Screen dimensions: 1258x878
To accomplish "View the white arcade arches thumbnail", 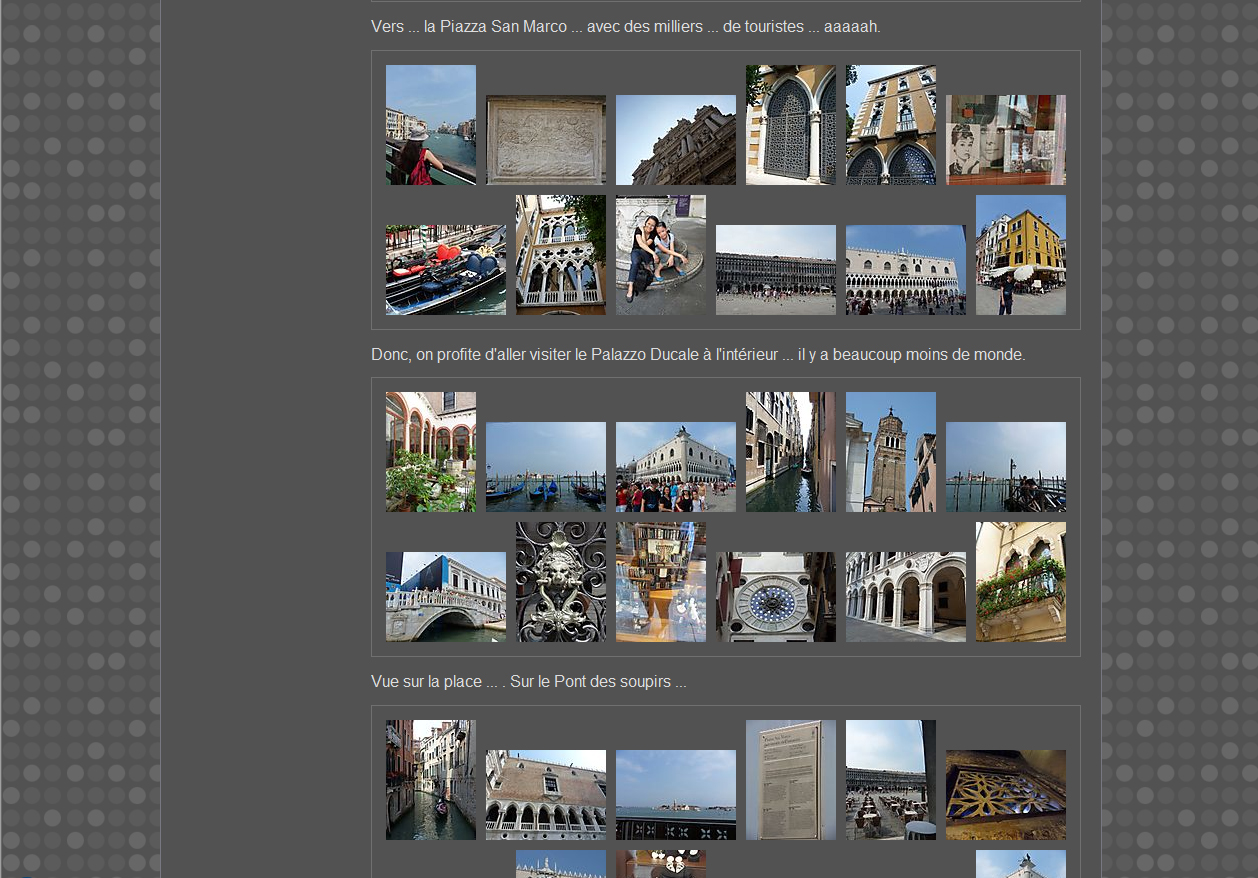I will click(x=905, y=597).
